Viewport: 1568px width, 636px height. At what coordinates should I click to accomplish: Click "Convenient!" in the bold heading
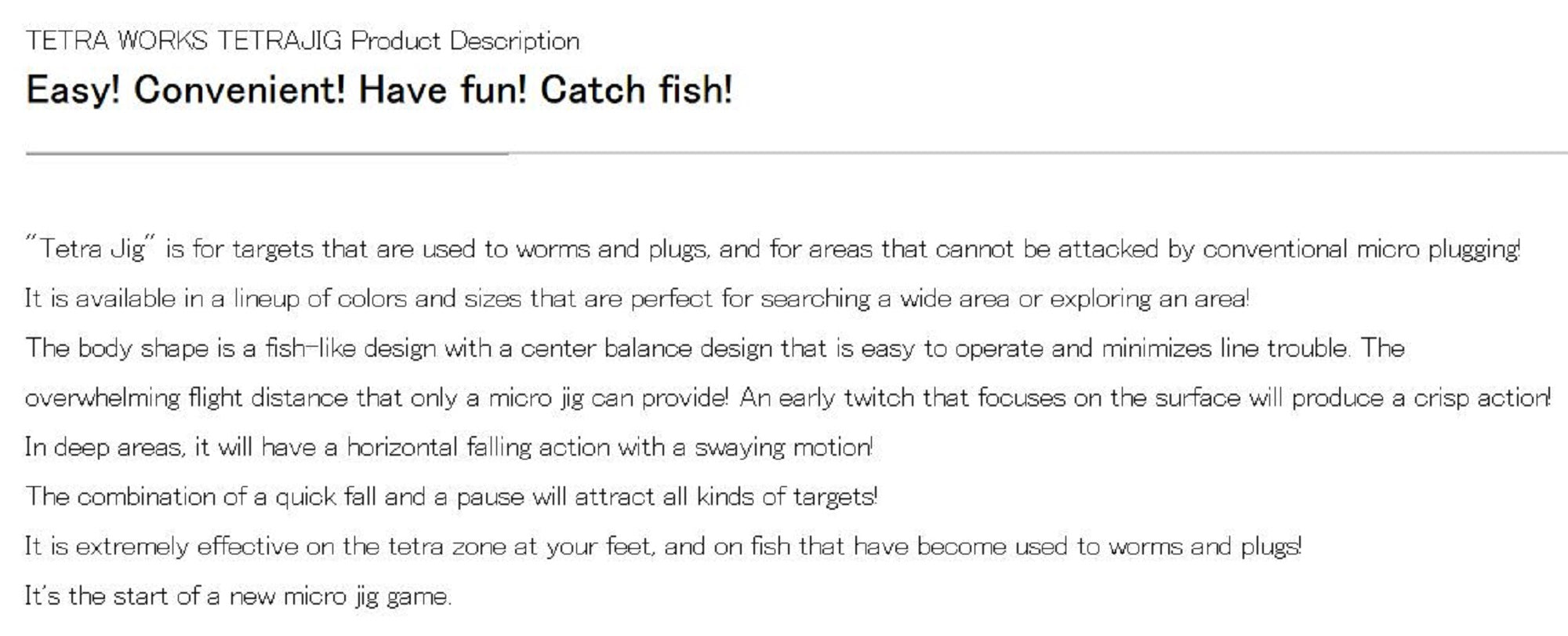tap(239, 90)
